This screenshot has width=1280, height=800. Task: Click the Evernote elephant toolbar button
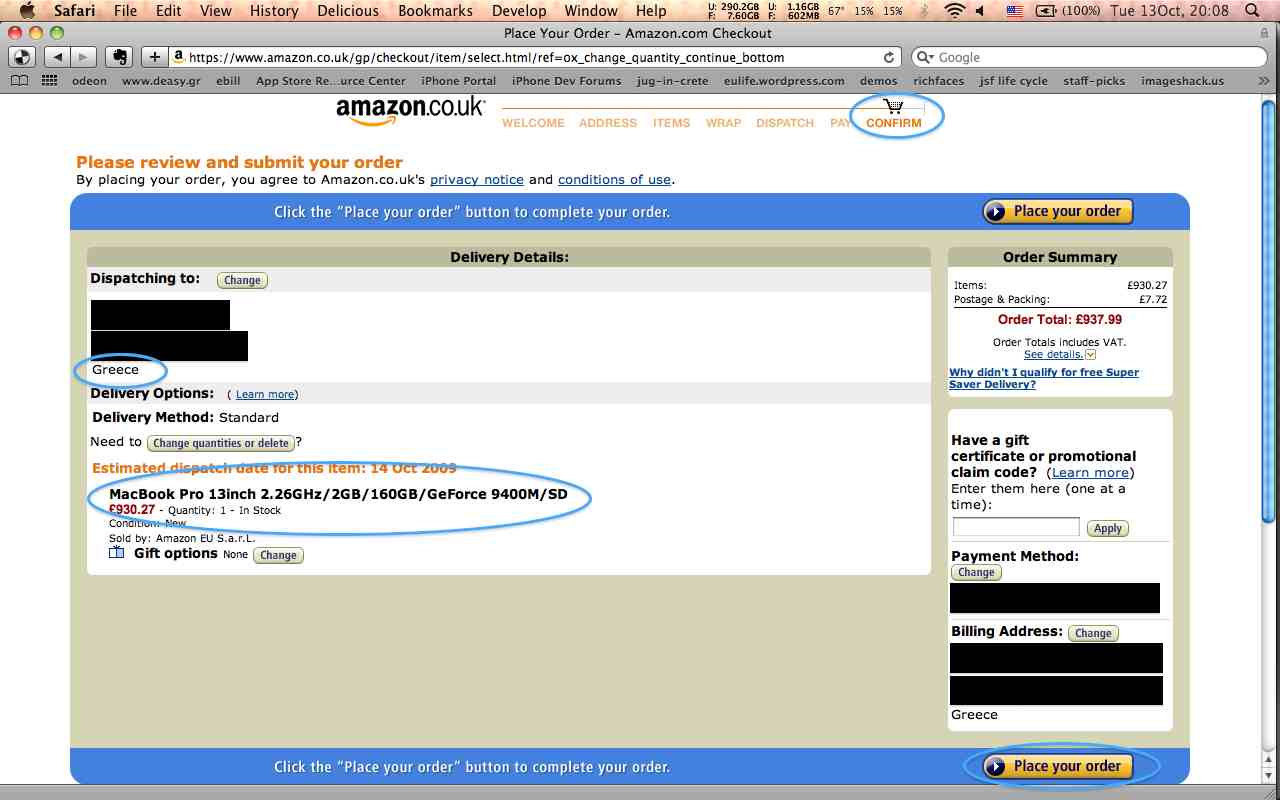click(x=119, y=57)
